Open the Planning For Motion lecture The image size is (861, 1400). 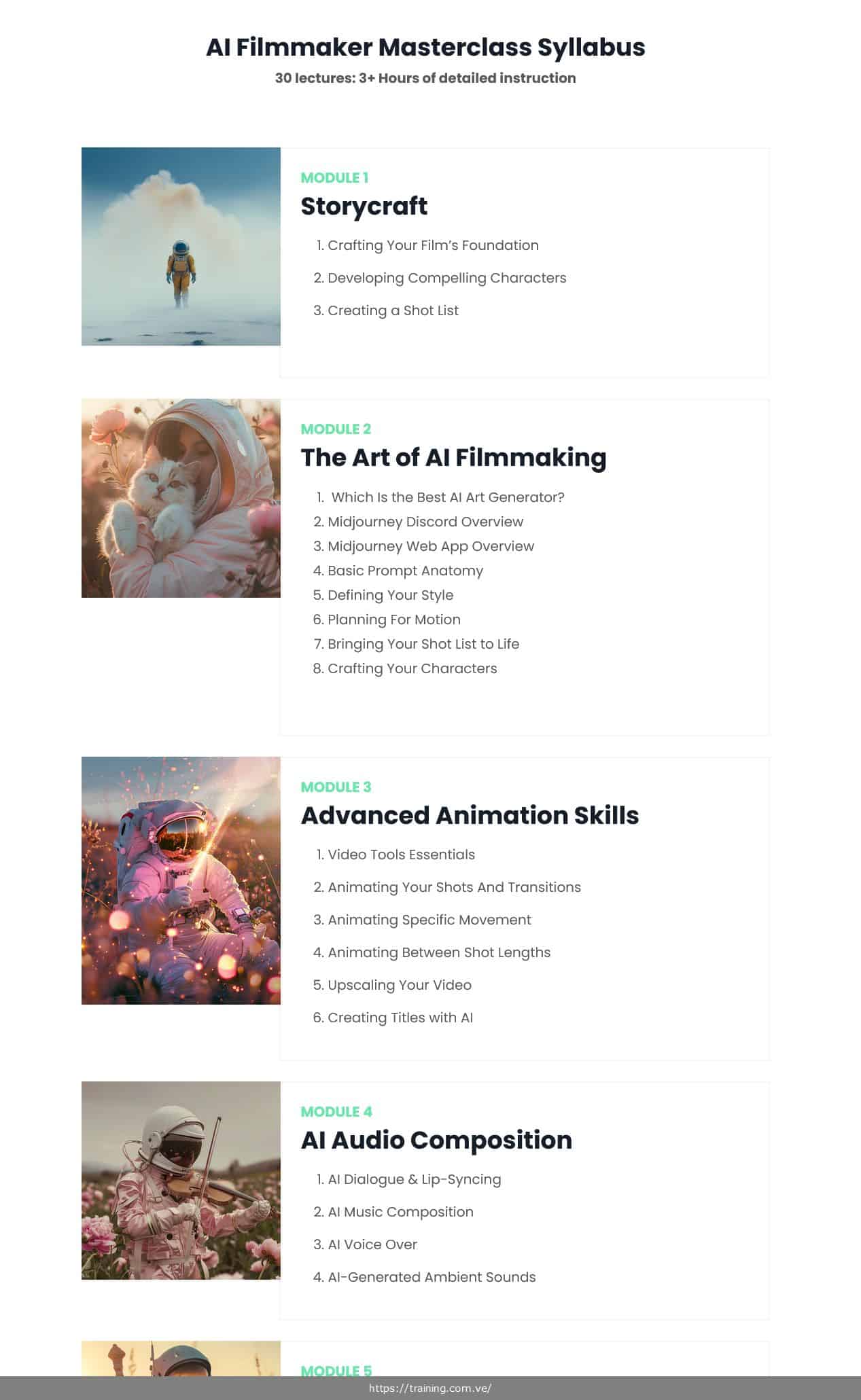coord(394,620)
